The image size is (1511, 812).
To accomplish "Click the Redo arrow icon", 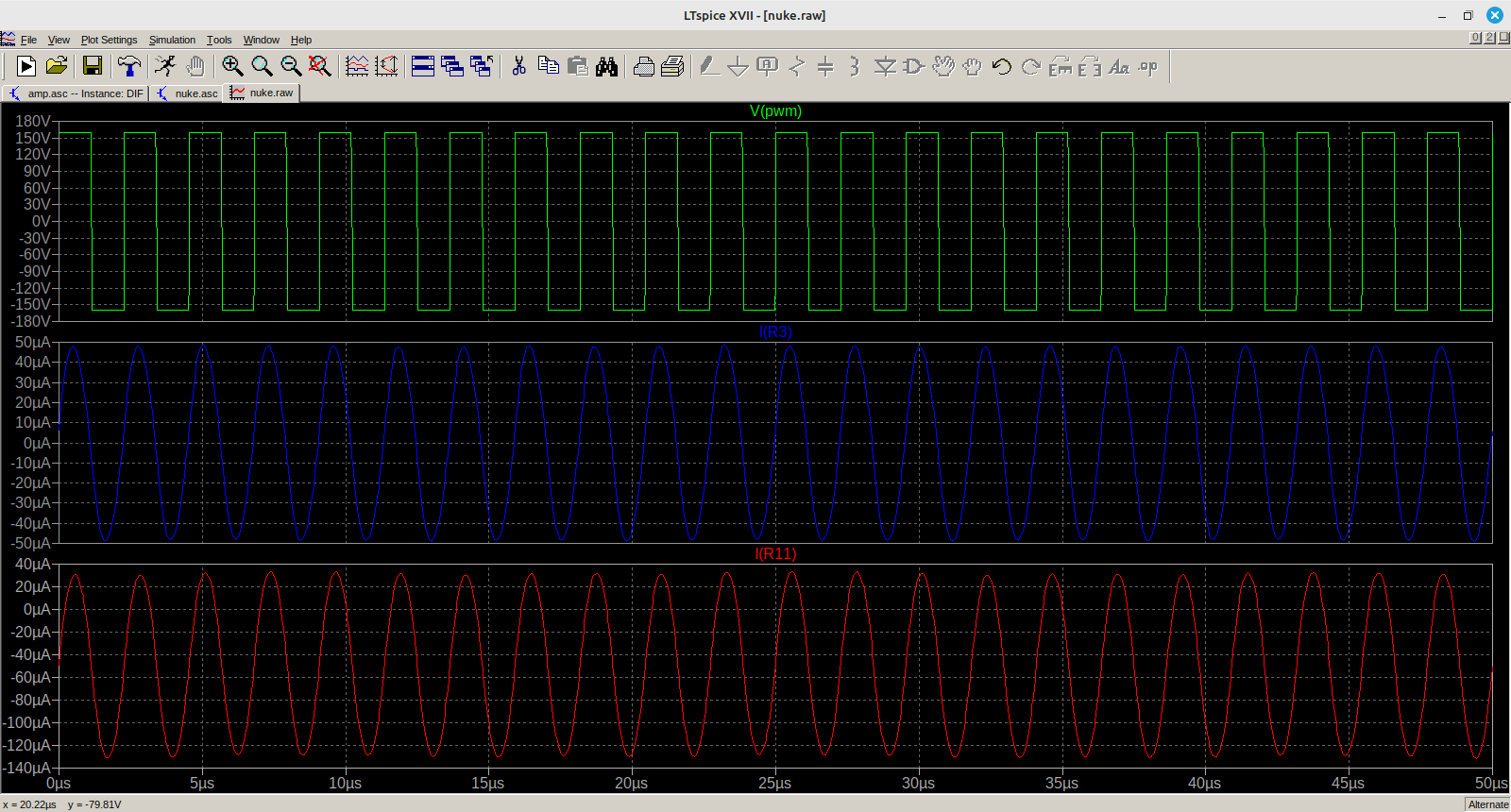I will (x=1030, y=66).
